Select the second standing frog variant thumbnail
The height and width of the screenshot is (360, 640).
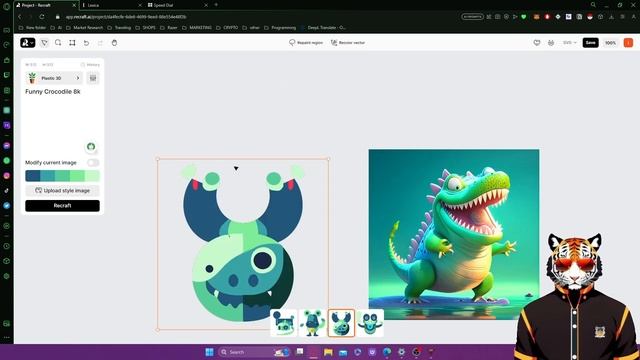pyautogui.click(x=313, y=323)
